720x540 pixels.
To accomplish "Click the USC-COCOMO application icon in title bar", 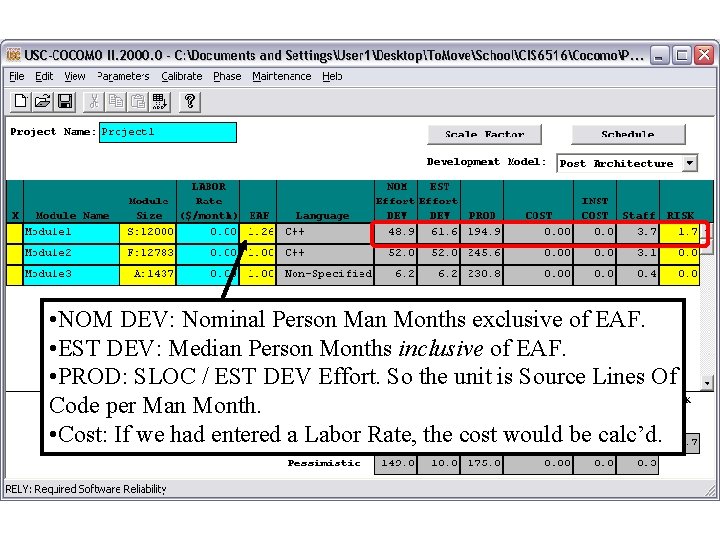I will [14, 55].
